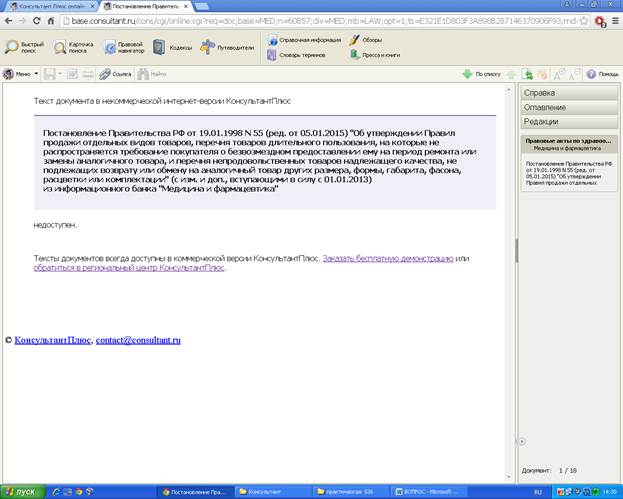
Task: Switch to the Консультант Плюс онлайн browser tab
Action: pos(52,6)
